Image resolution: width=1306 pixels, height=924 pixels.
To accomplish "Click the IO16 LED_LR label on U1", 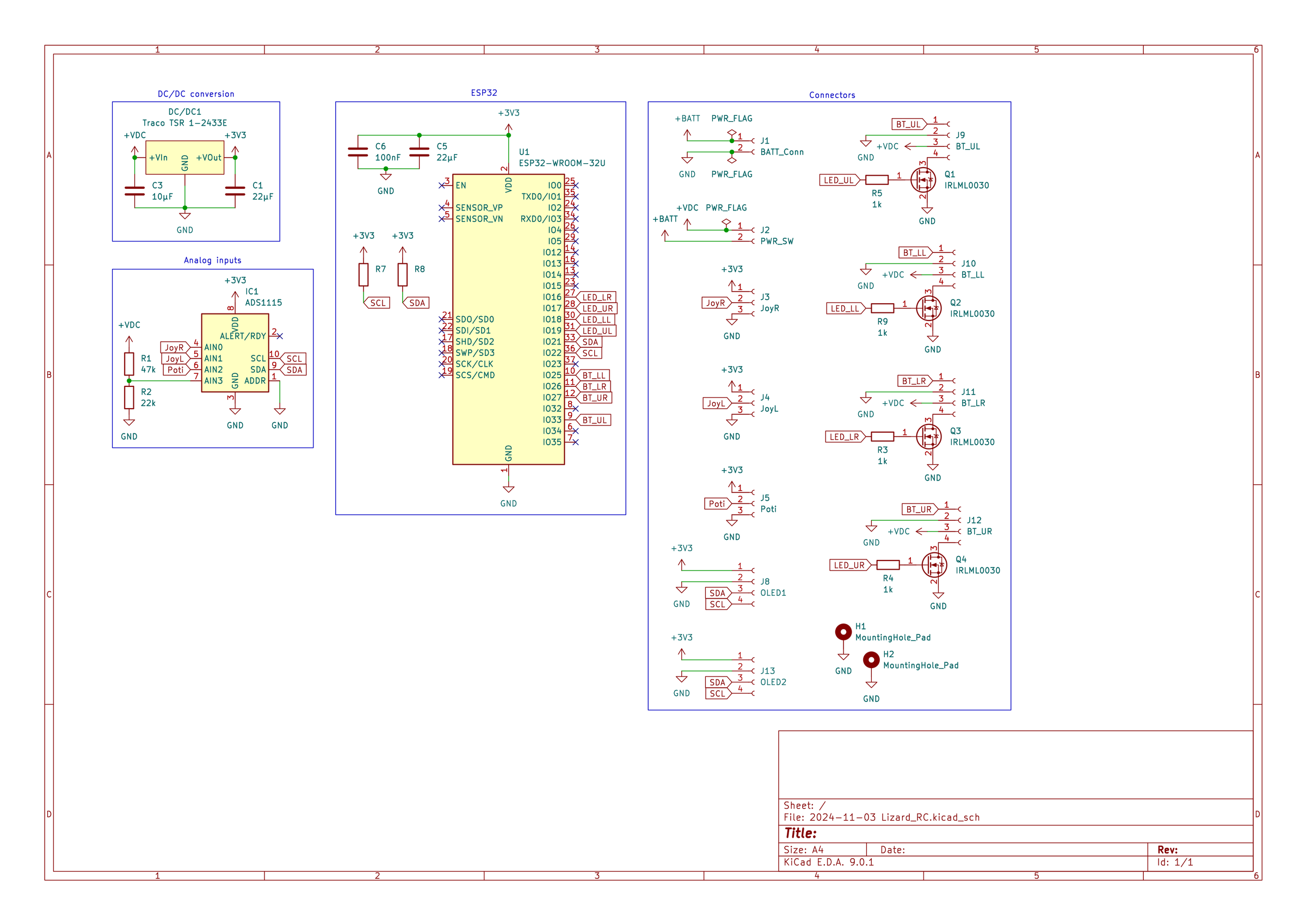I will click(x=595, y=297).
